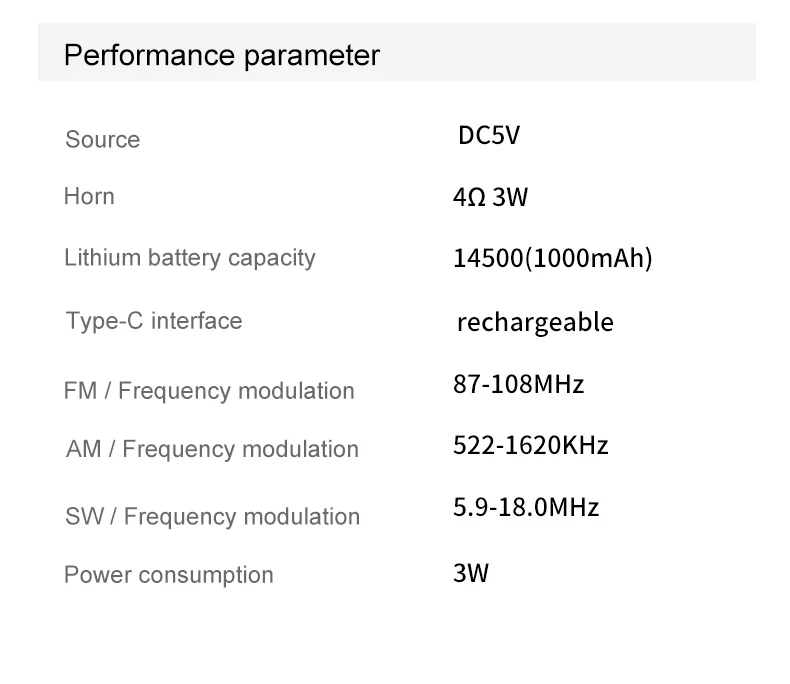Click the 'SW / Frequency modulation' label
This screenshot has width=790, height=684.
[212, 517]
